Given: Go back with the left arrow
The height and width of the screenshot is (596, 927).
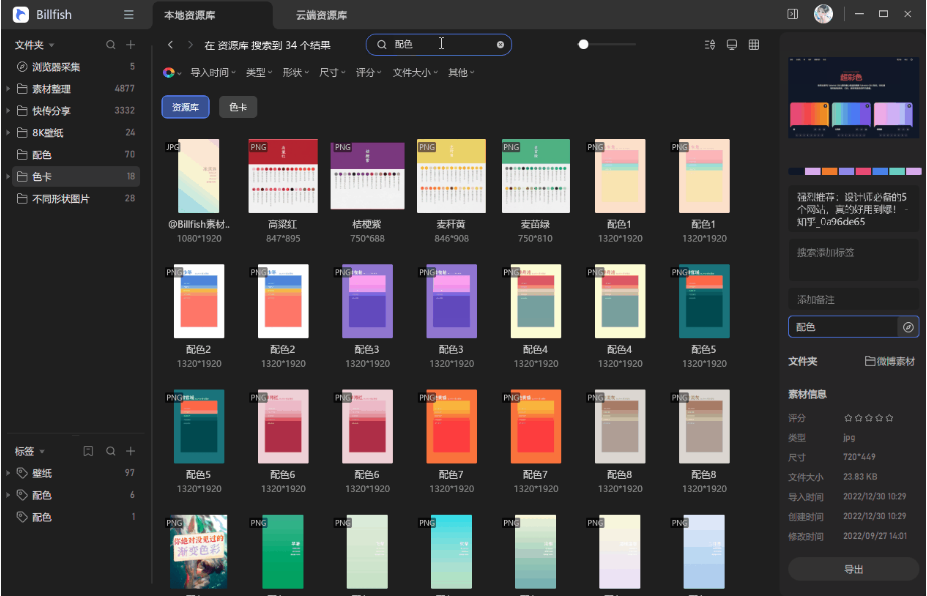Looking at the screenshot, I should [171, 45].
